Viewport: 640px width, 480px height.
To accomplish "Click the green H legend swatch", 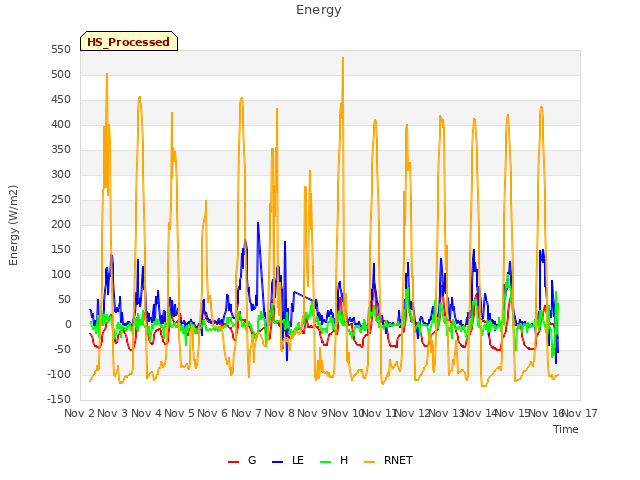I will pos(326,461).
